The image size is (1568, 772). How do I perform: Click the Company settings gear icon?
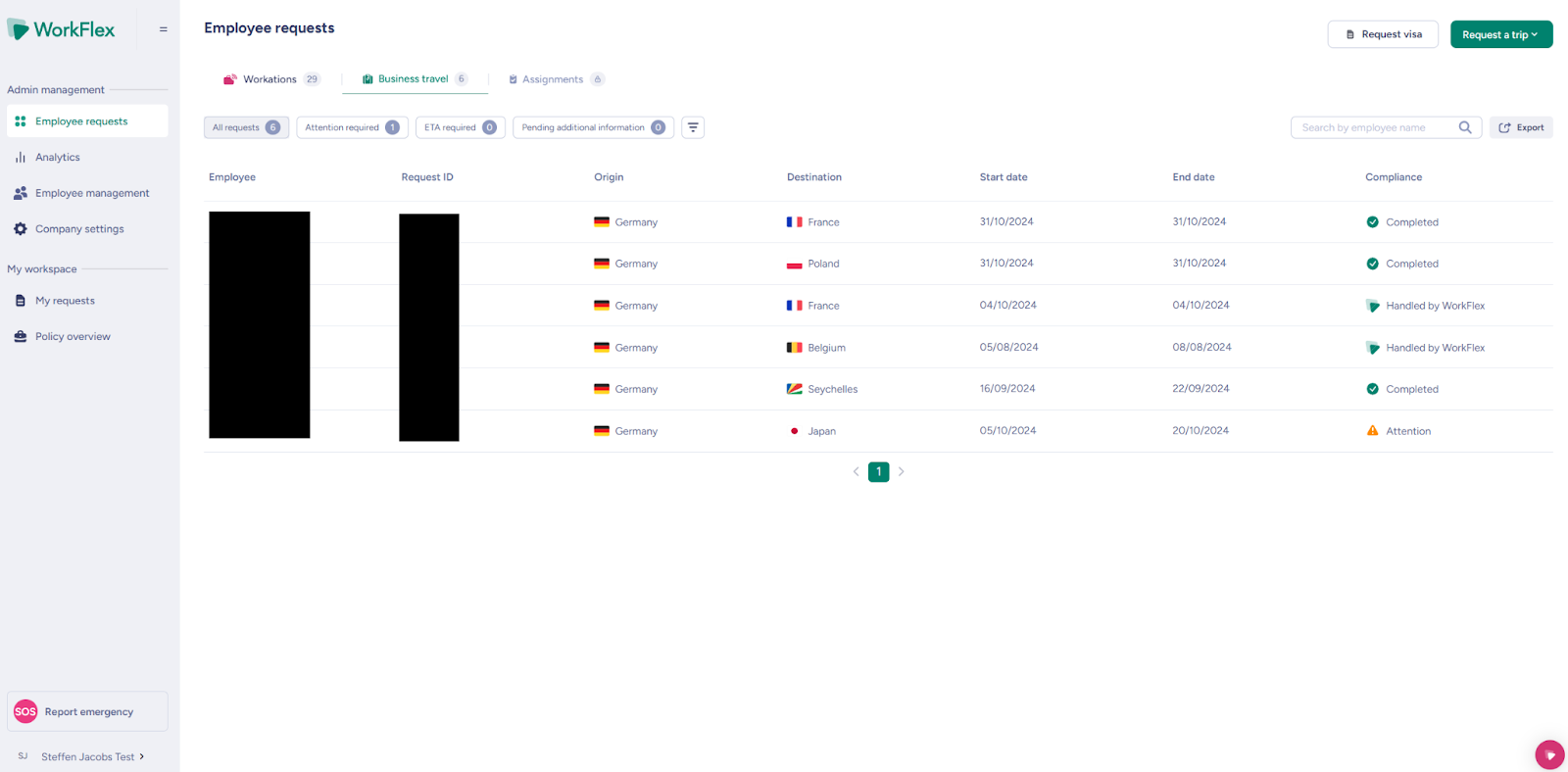click(x=21, y=229)
